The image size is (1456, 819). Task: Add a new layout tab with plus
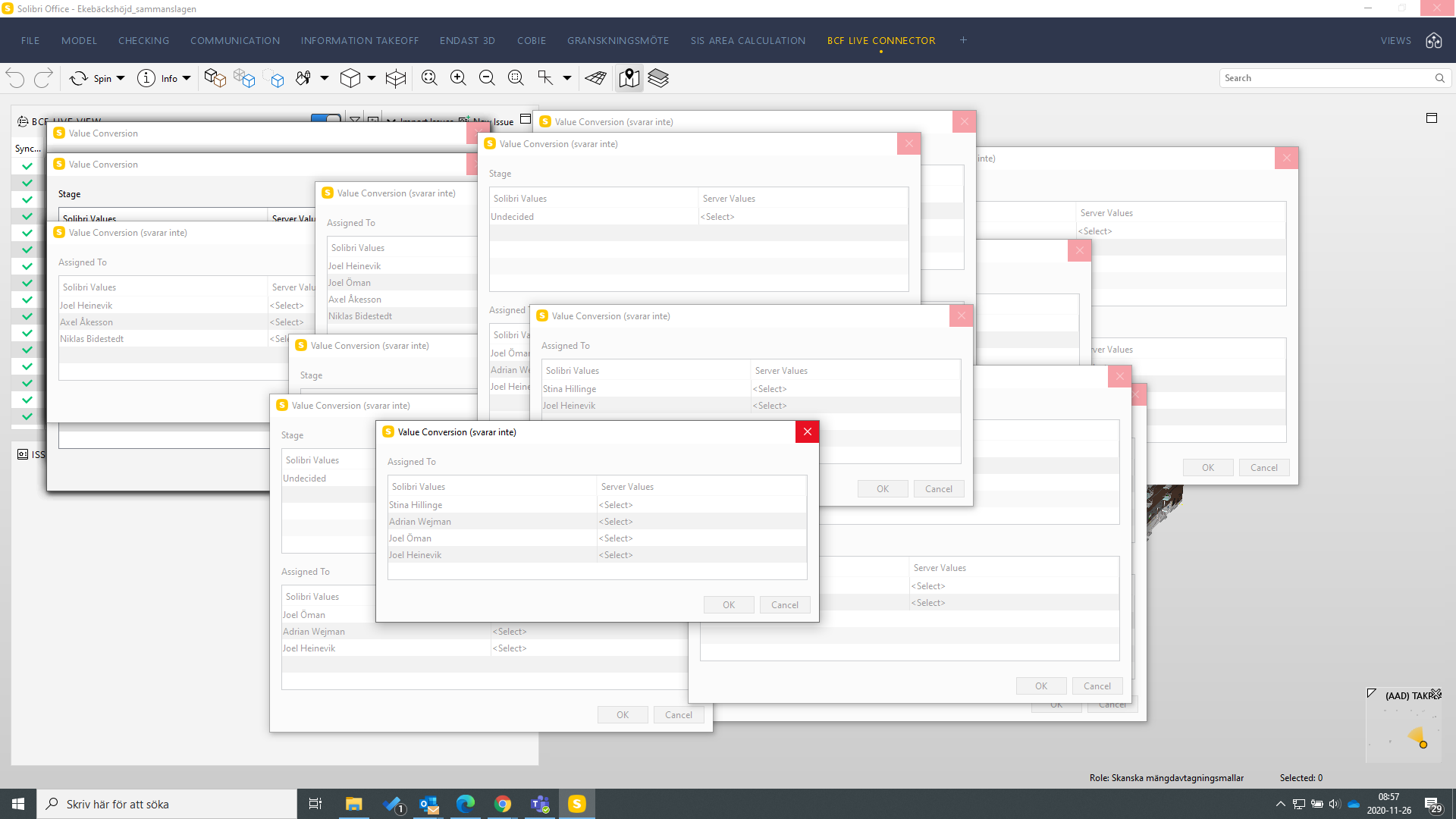tap(963, 40)
